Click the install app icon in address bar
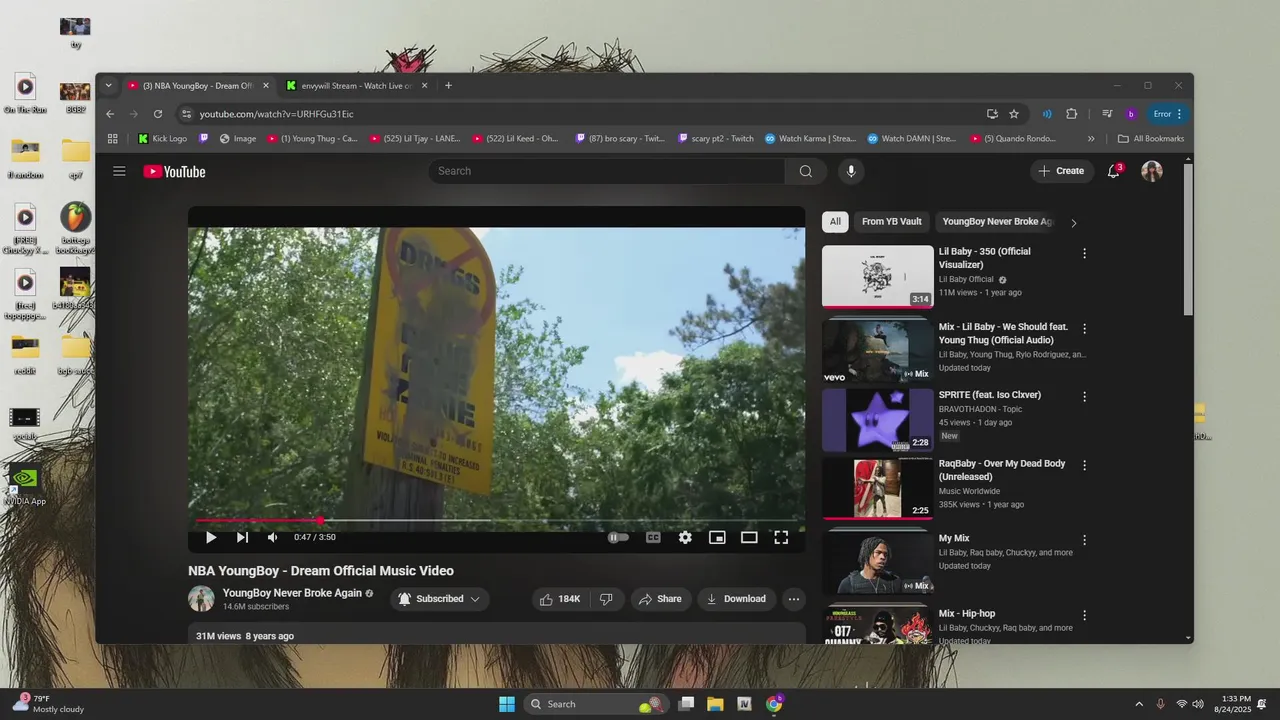Screen dimensions: 1280x720 coord(992,114)
